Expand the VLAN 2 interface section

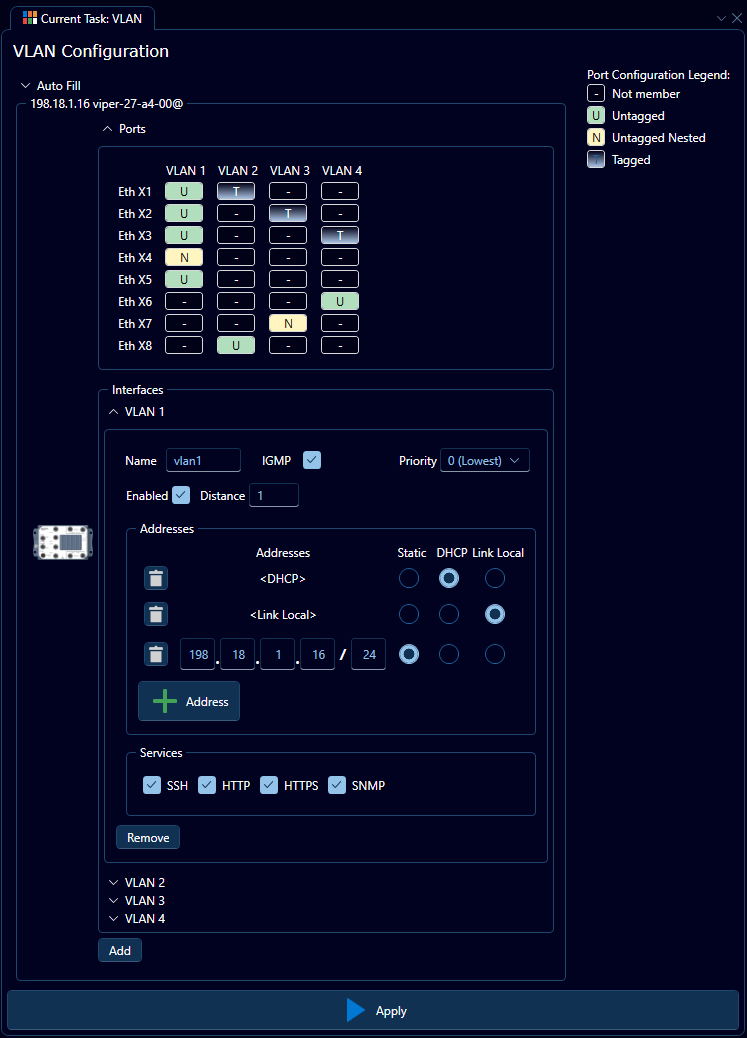click(x=137, y=883)
